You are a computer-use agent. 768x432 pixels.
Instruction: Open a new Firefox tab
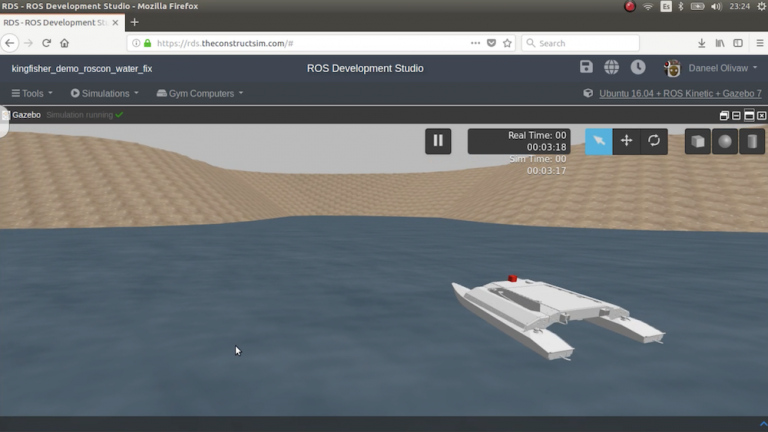(x=134, y=22)
